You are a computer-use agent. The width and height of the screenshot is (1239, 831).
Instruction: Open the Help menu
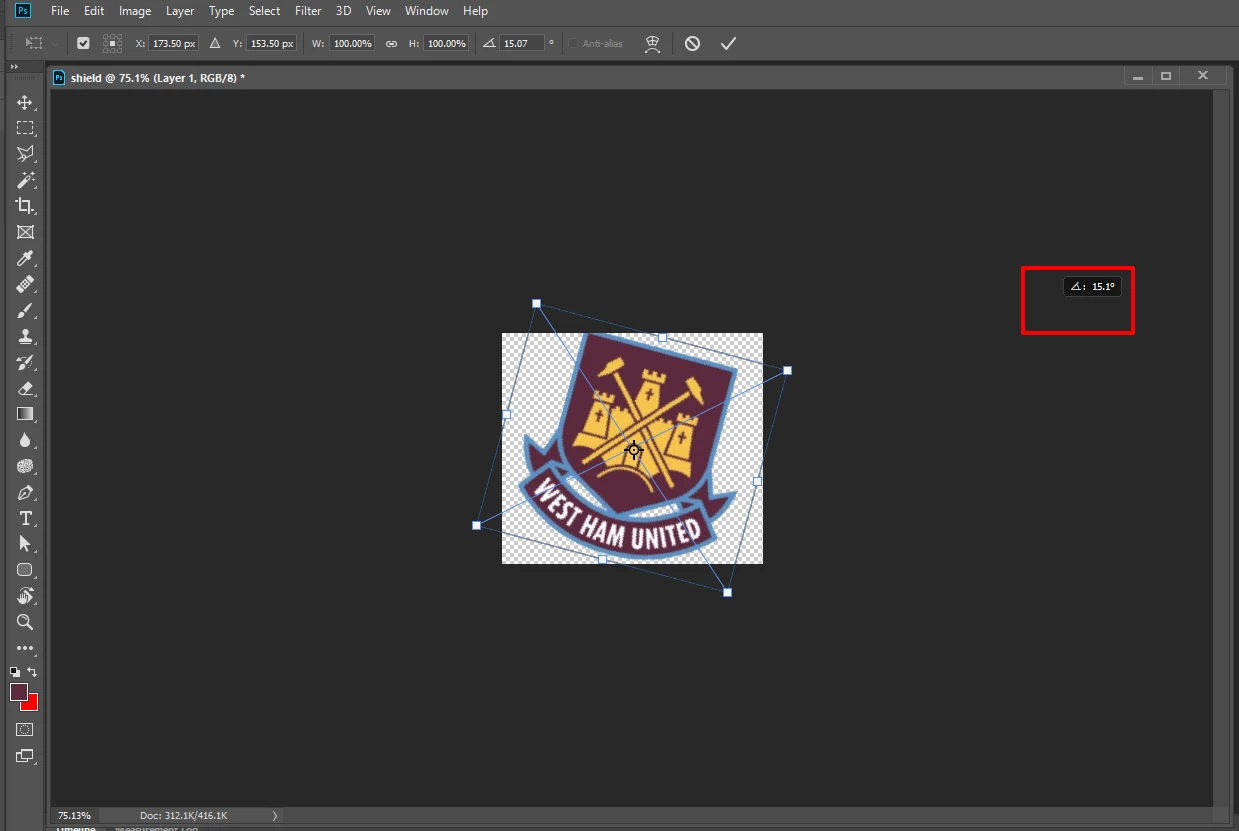tap(476, 11)
